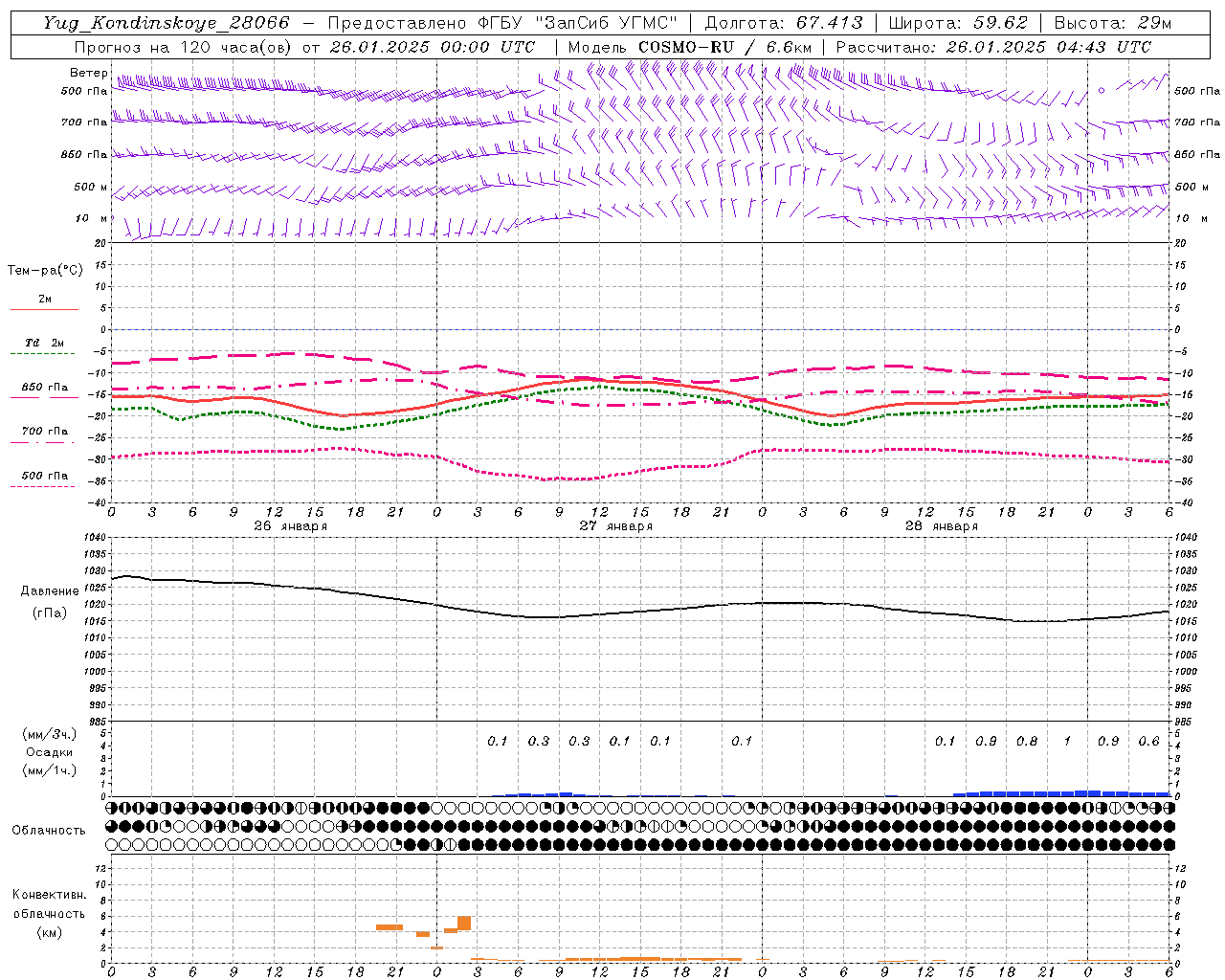The height and width of the screenshot is (980, 1225).
Task: Click the (мм/3ч.) precipitation unit label
Action: coord(50,734)
